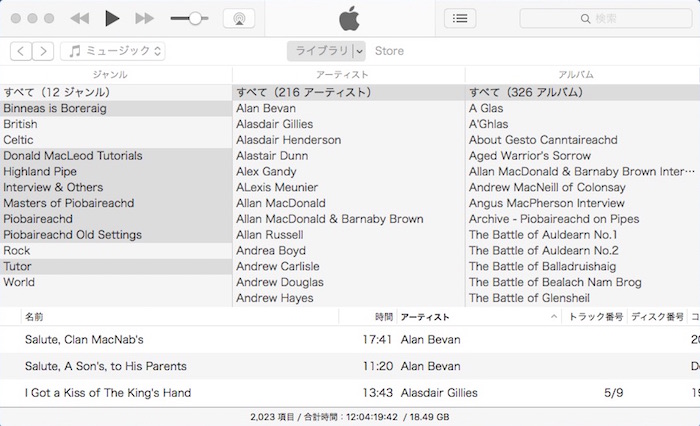The height and width of the screenshot is (426, 700).
Task: Select album Aged Warrior's Sorrow
Action: (530, 156)
